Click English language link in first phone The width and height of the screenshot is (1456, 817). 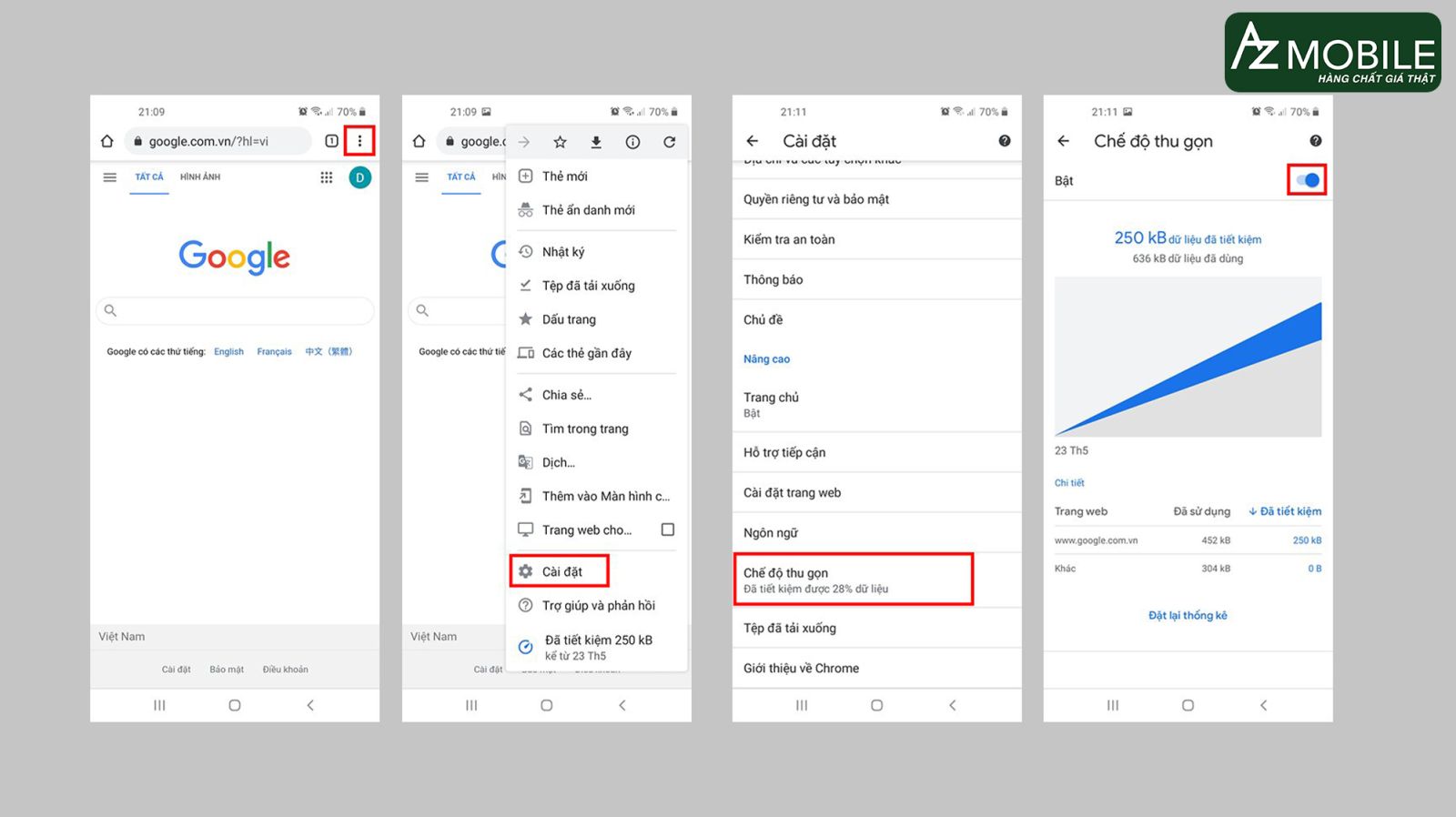228,352
